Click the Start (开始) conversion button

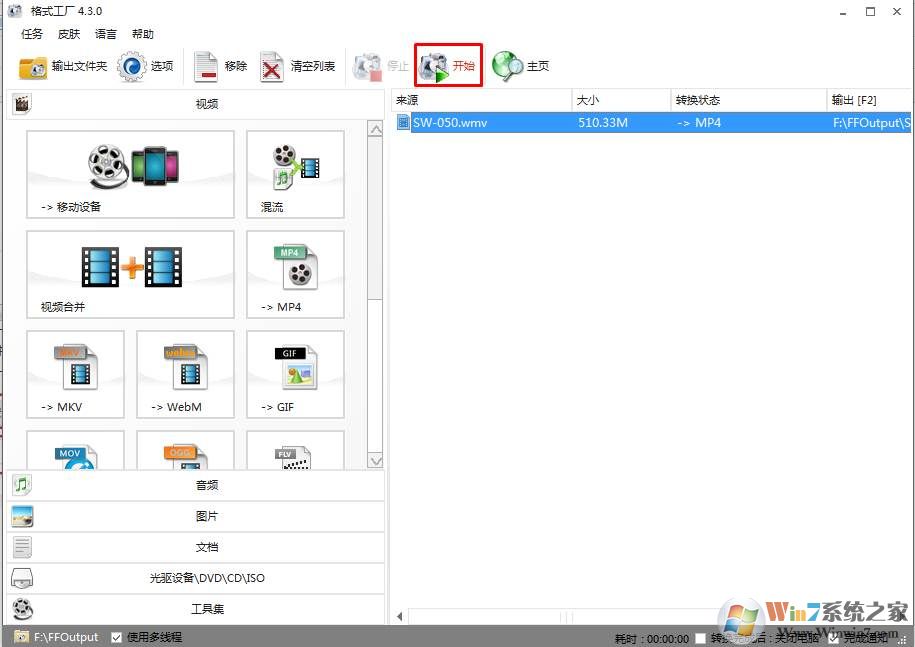(x=449, y=66)
